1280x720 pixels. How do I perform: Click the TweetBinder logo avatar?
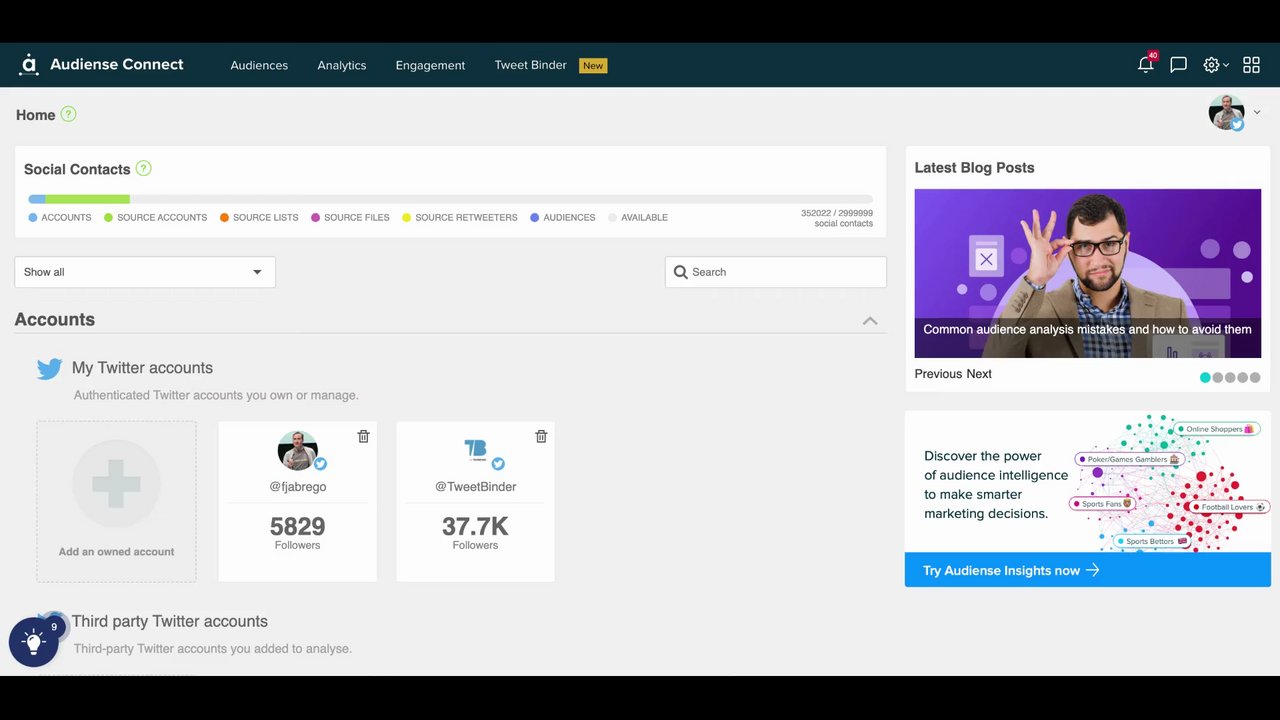(475, 450)
